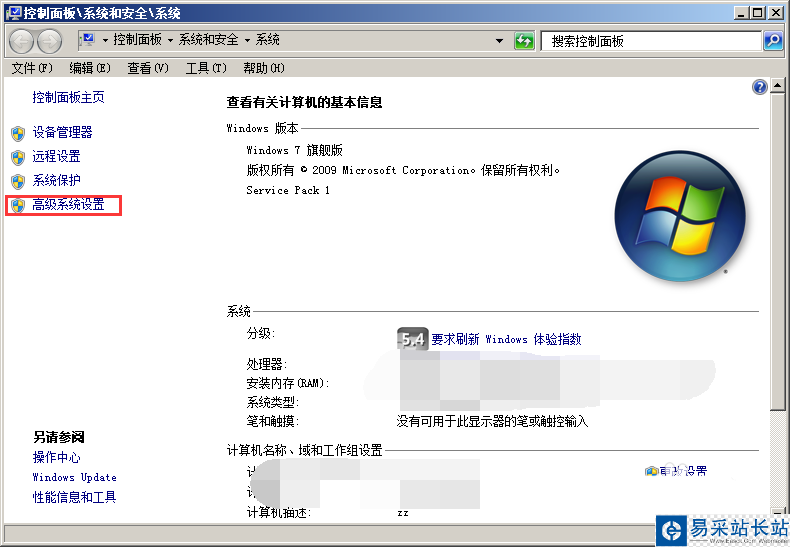Open the 文件(F) menu
This screenshot has width=790, height=547.
[x=32, y=68]
